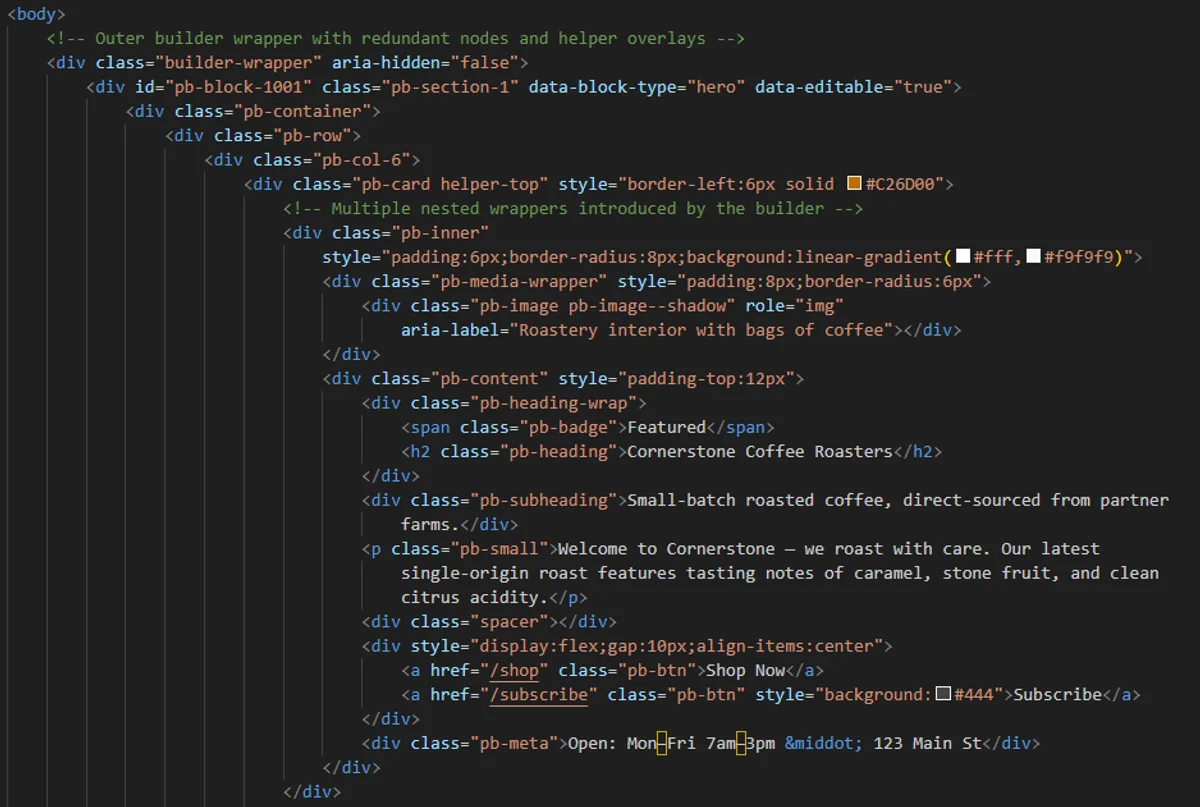This screenshot has height=807, width=1200.
Task: Place cursor inside the opening body tag
Action: [x=37, y=14]
